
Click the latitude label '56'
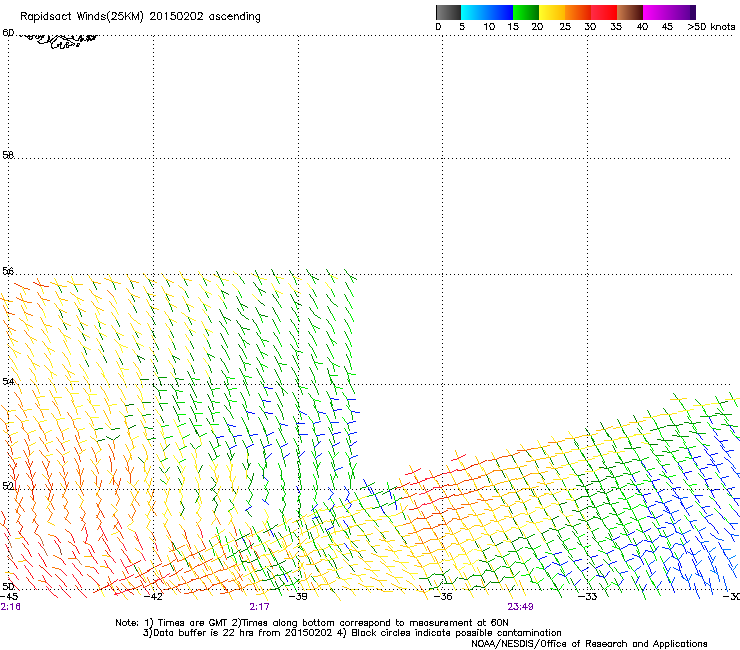pyautogui.click(x=8, y=271)
